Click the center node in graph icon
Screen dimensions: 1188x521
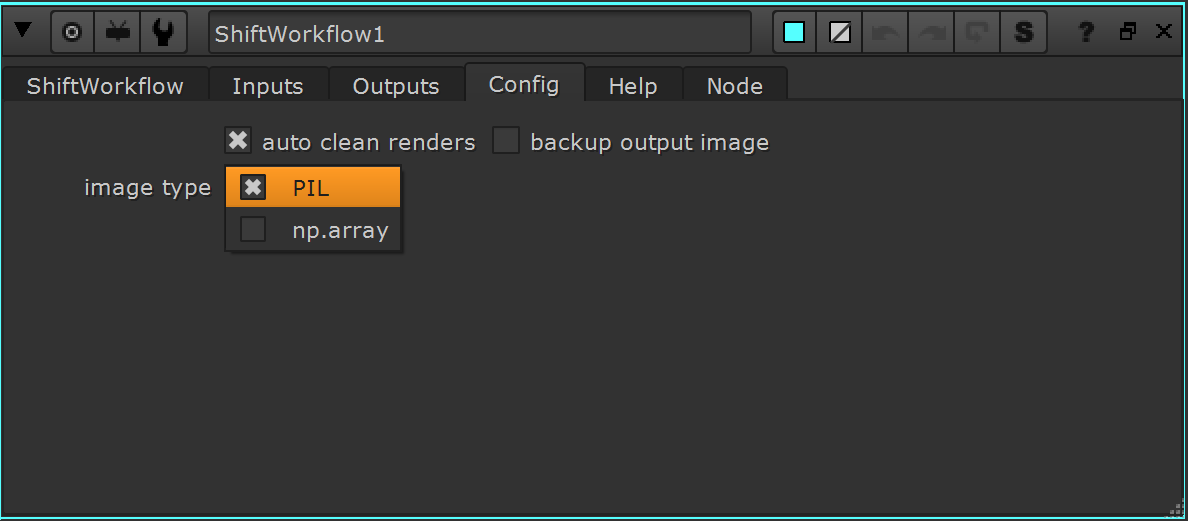tap(72, 32)
